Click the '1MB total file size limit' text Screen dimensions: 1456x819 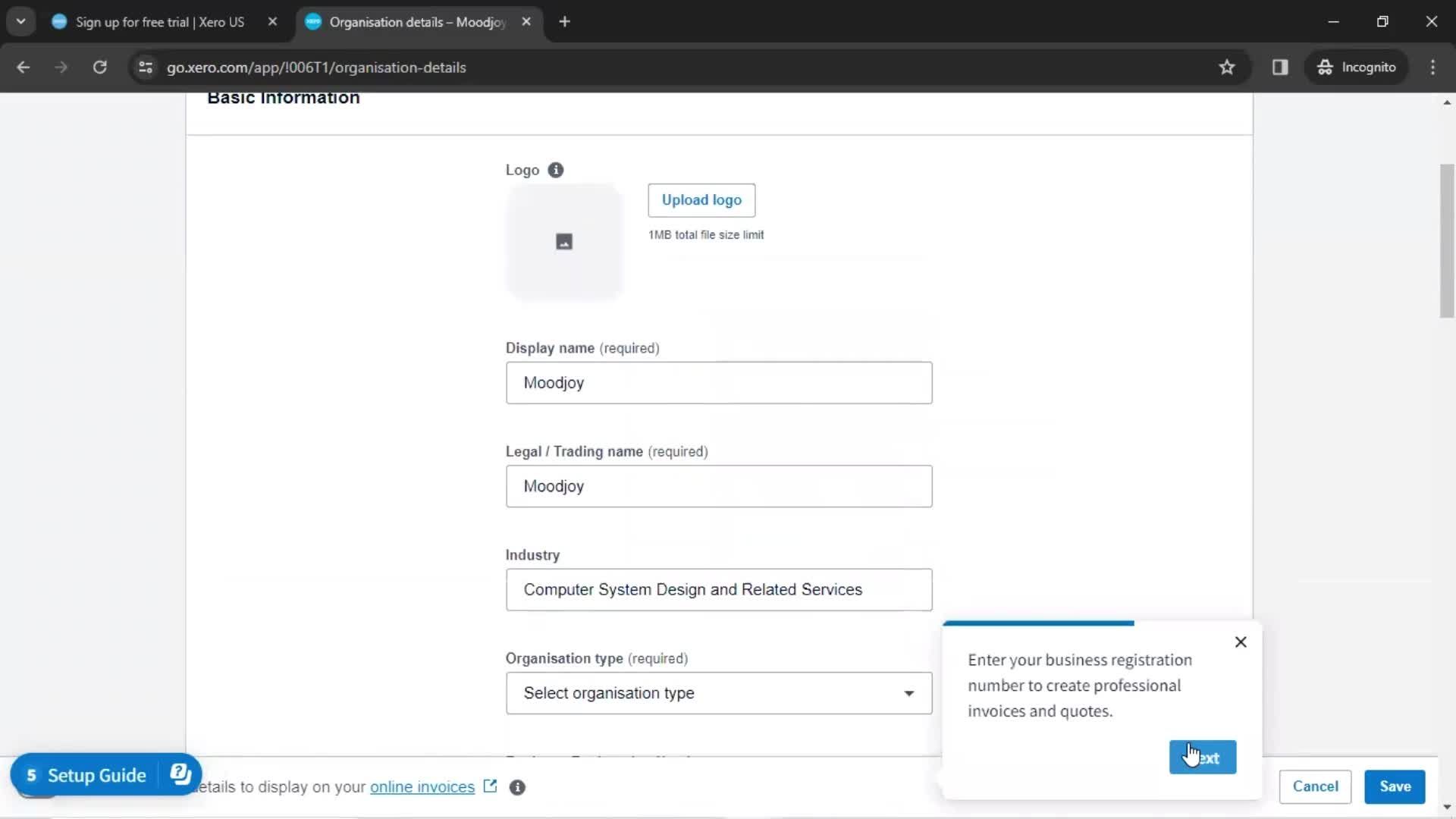[x=706, y=235]
